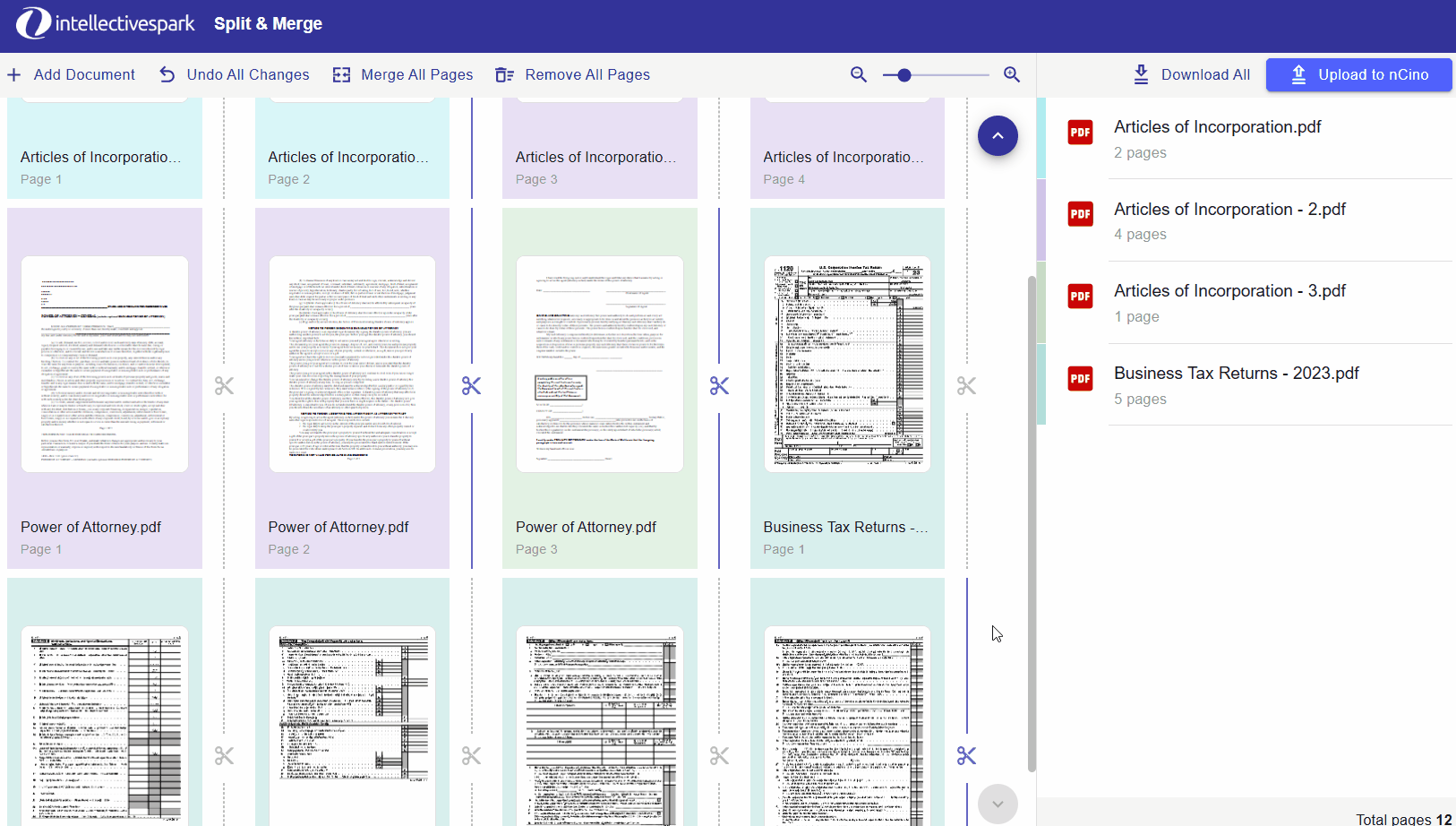Click the intellectivespark logo
This screenshot has width=1456, height=826.
coord(106,23)
